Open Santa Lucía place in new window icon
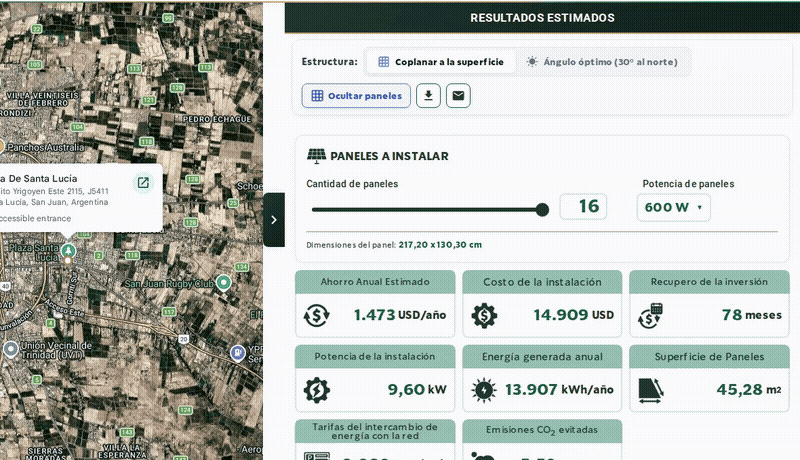 (x=143, y=183)
